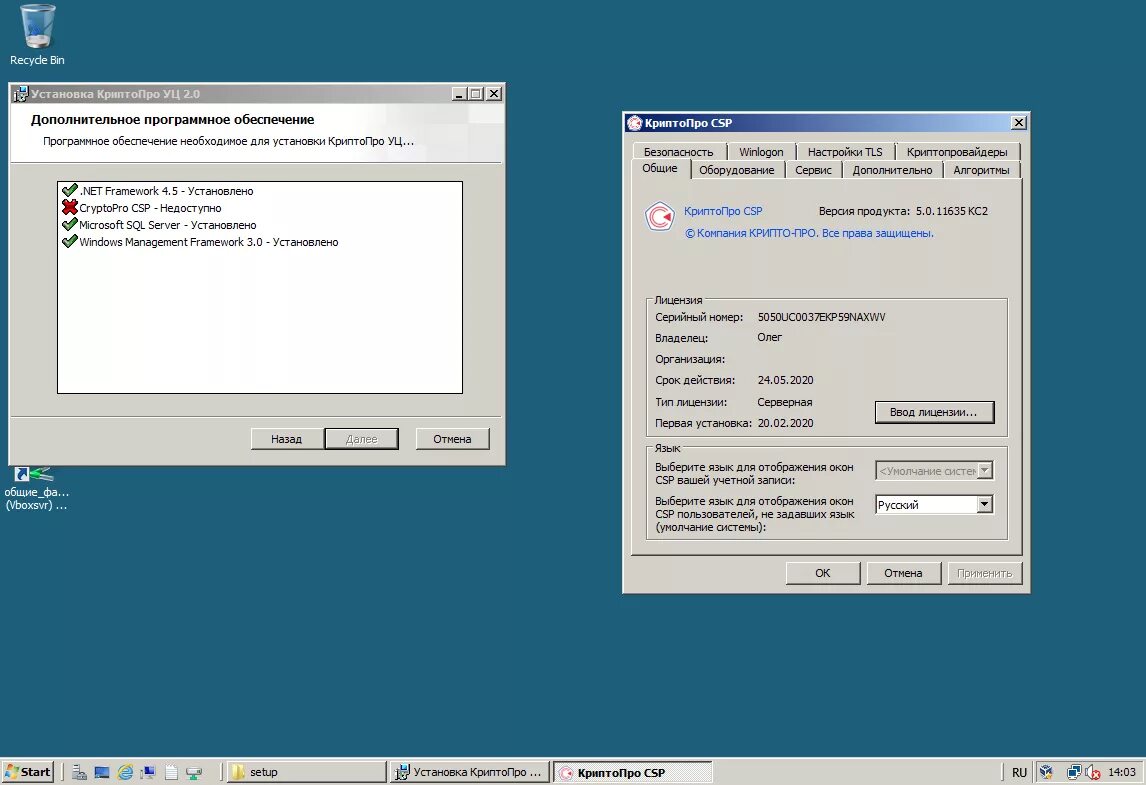Click the green network device quick launch icon
The height and width of the screenshot is (785, 1146).
click(194, 772)
